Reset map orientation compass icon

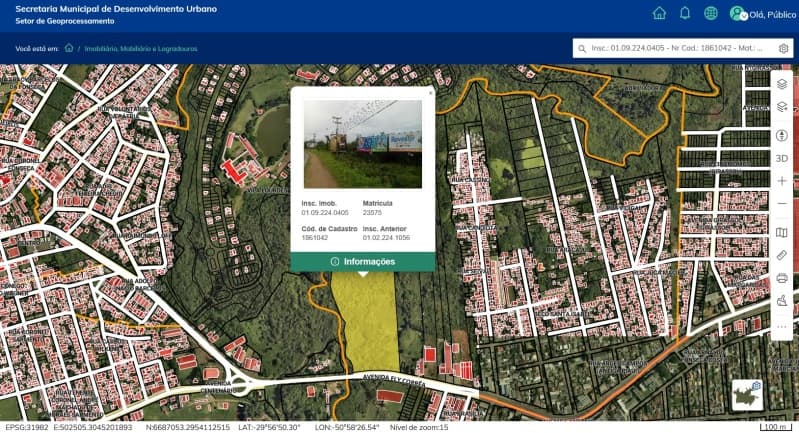pos(782,136)
